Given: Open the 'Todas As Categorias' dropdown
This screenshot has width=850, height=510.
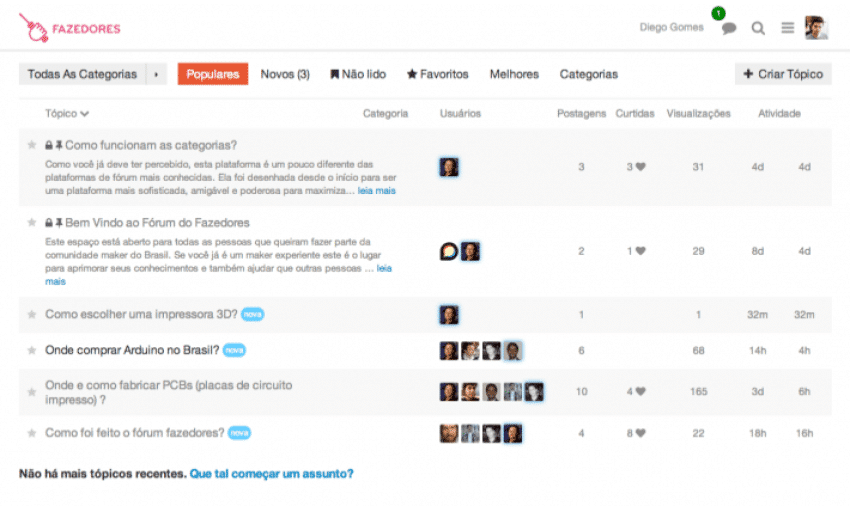Looking at the screenshot, I should [x=82, y=74].
